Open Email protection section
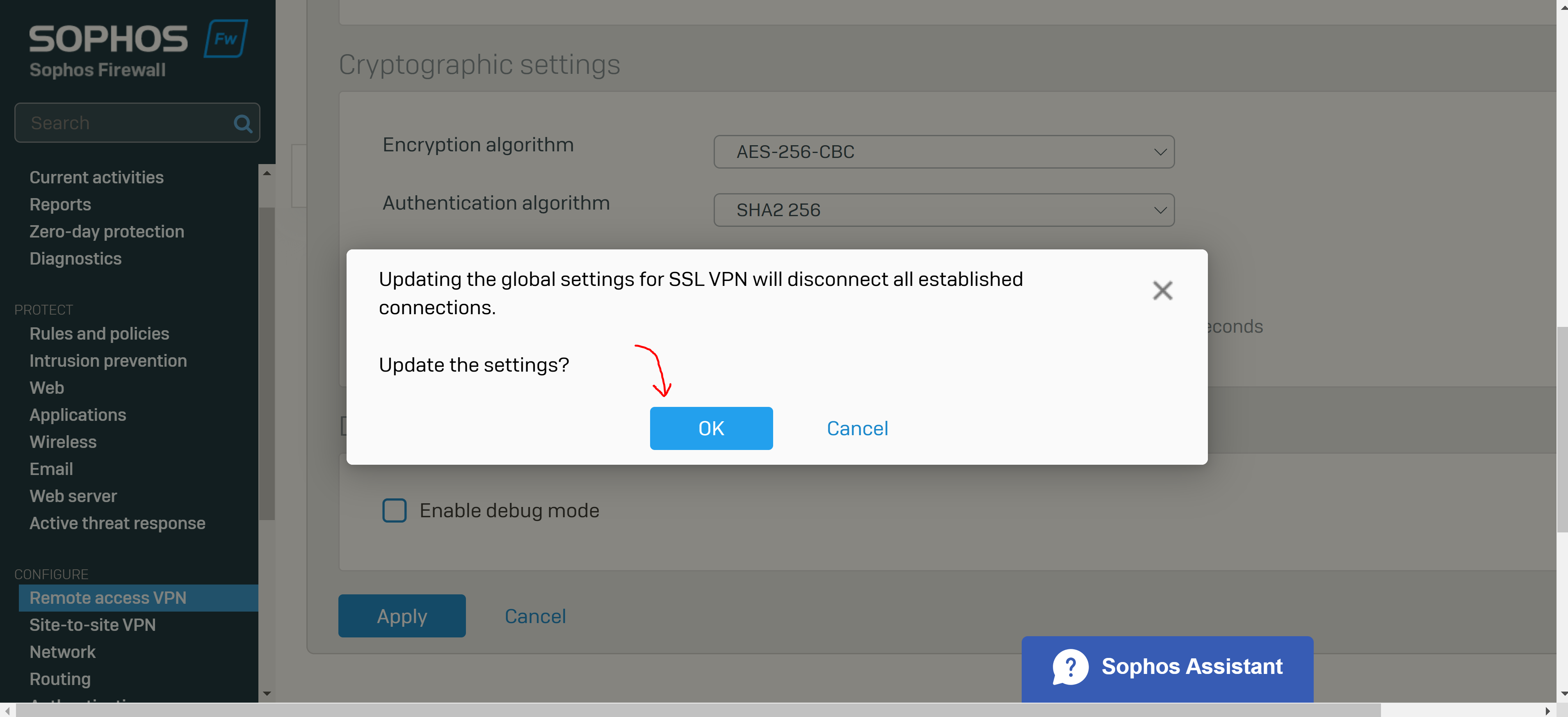The image size is (1568, 717). pos(51,469)
